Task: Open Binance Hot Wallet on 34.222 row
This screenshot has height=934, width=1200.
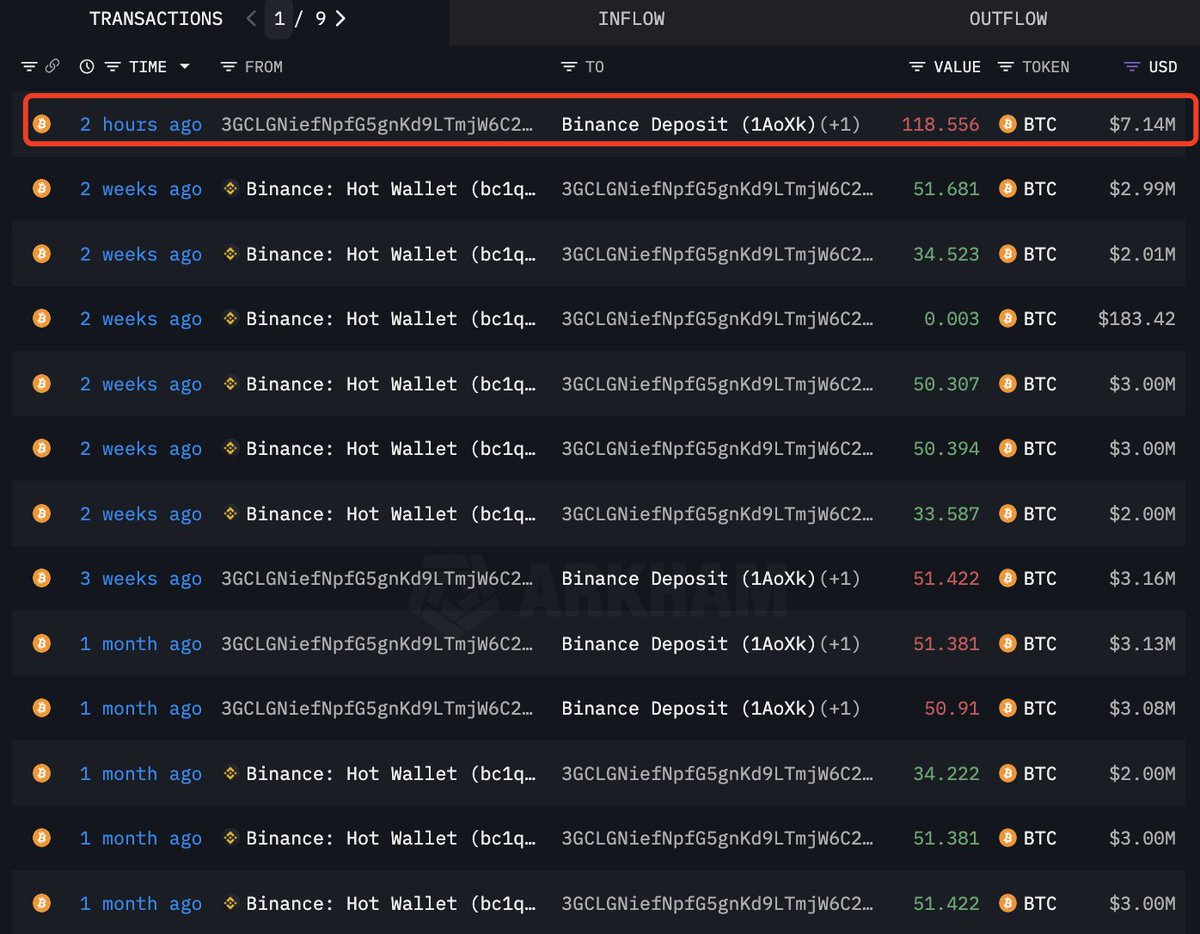Action: [x=391, y=773]
